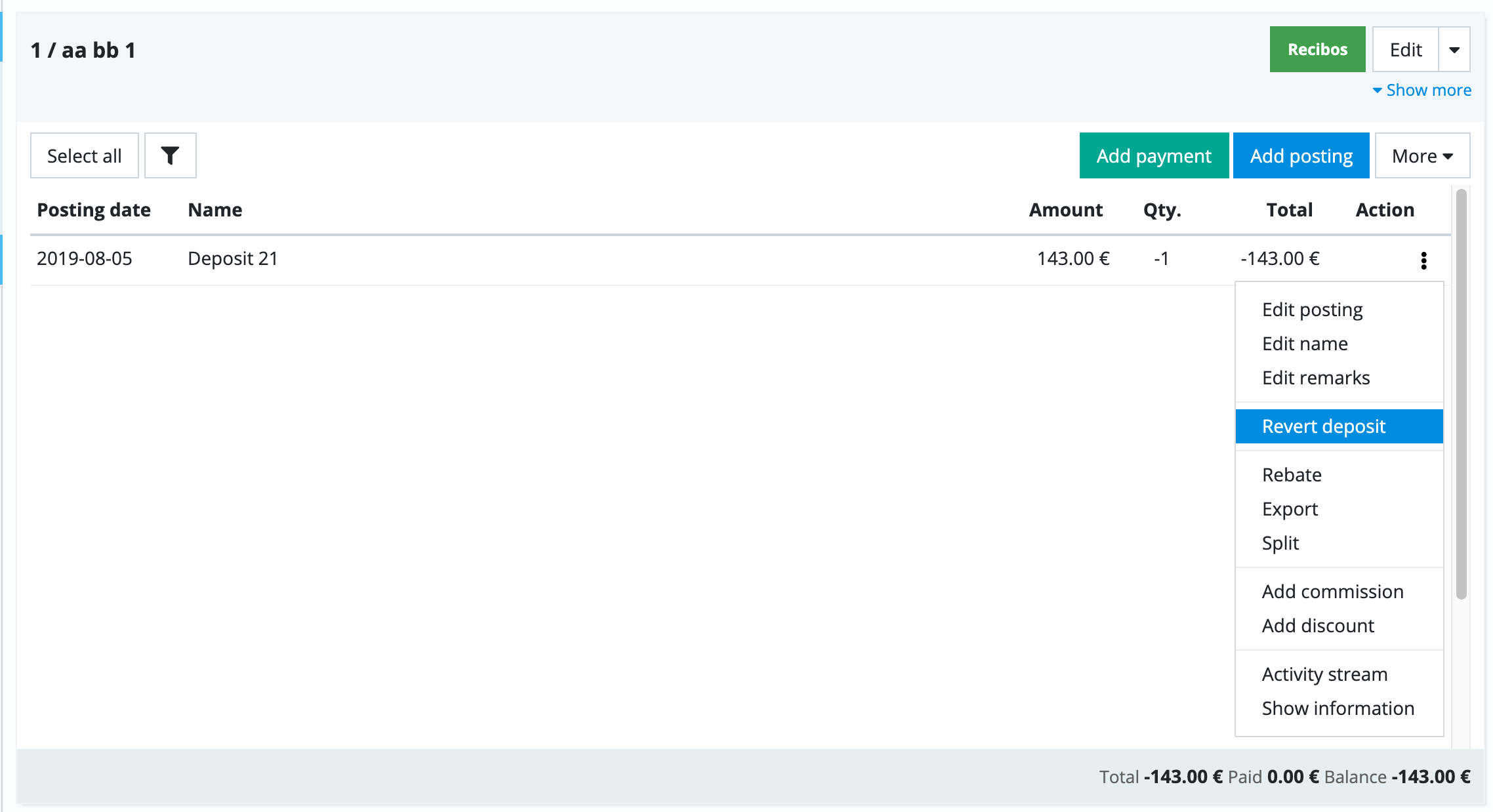
Task: Click the vertical scrollbar thumb
Action: [x=1461, y=394]
